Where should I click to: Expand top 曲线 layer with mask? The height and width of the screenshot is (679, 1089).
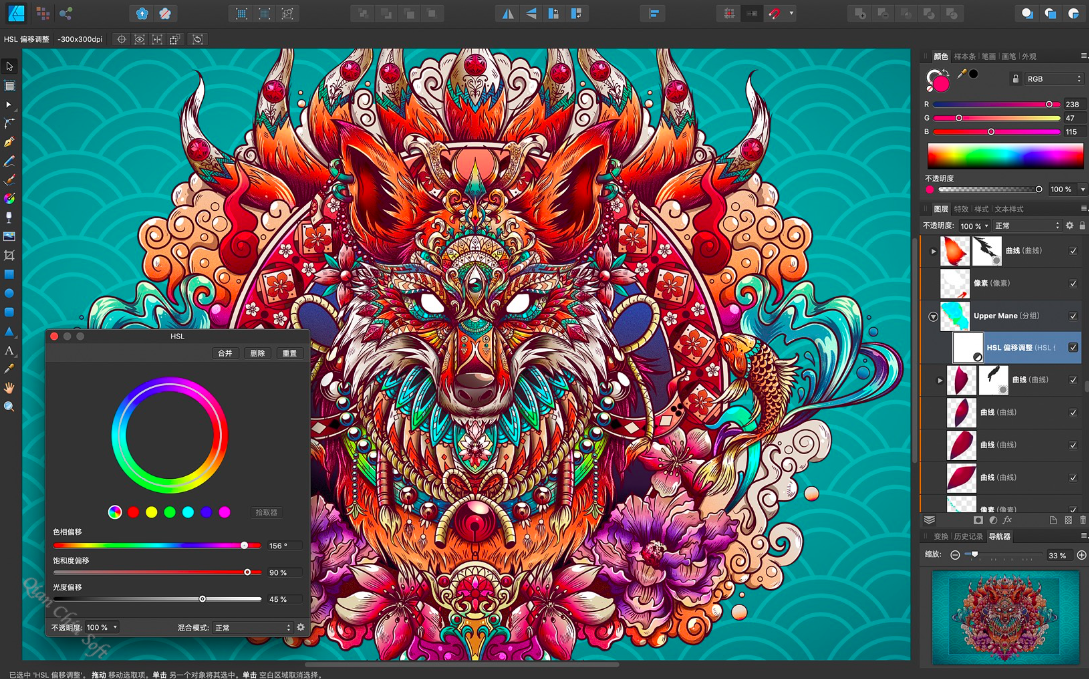pos(933,251)
